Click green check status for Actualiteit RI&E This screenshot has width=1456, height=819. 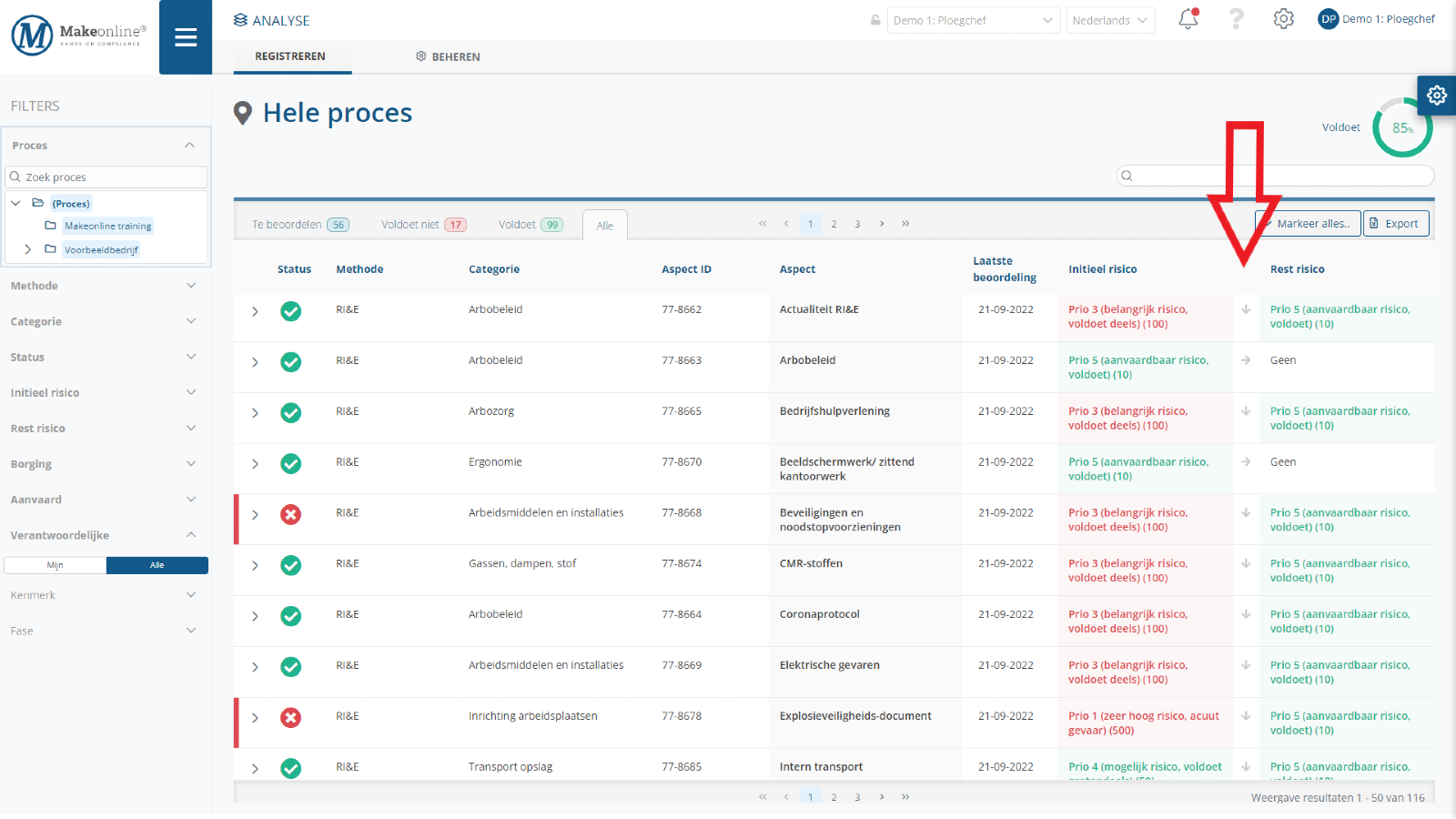tap(290, 311)
